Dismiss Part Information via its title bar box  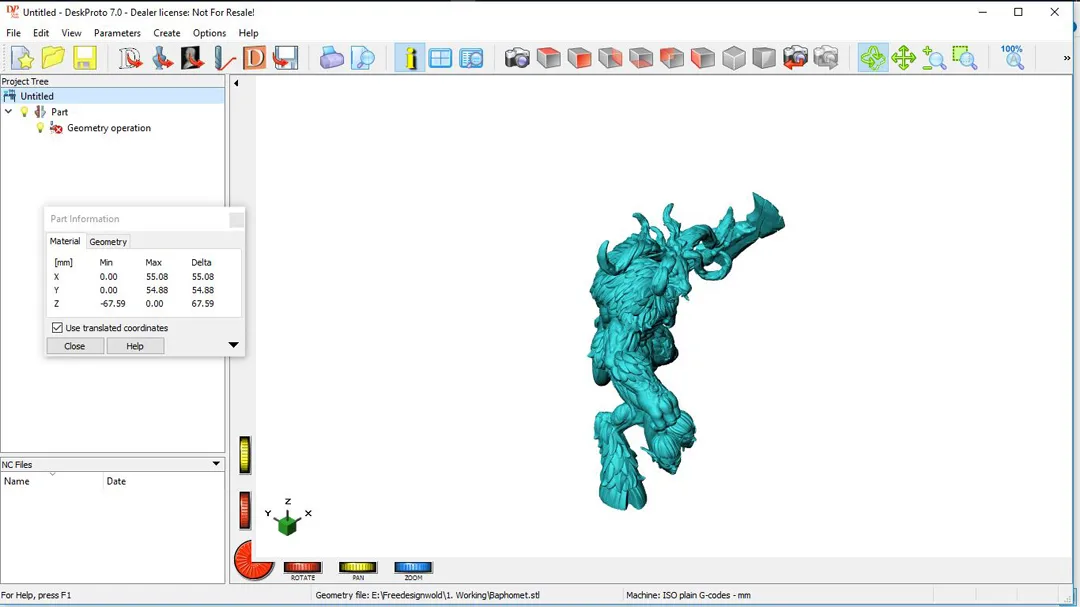point(236,219)
